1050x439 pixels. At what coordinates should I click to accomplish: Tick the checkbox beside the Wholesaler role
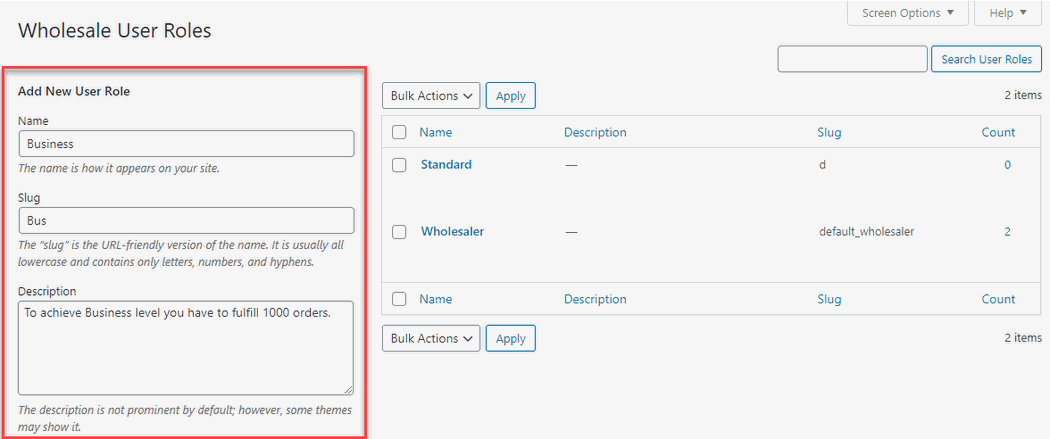click(399, 232)
